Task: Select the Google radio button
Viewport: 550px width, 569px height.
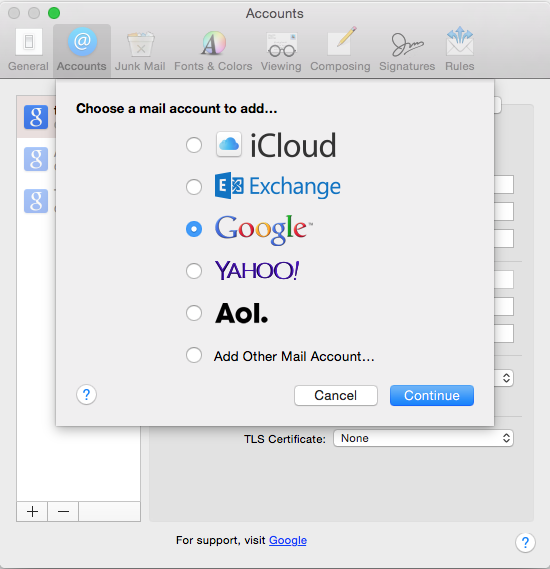Action: pyautogui.click(x=194, y=229)
